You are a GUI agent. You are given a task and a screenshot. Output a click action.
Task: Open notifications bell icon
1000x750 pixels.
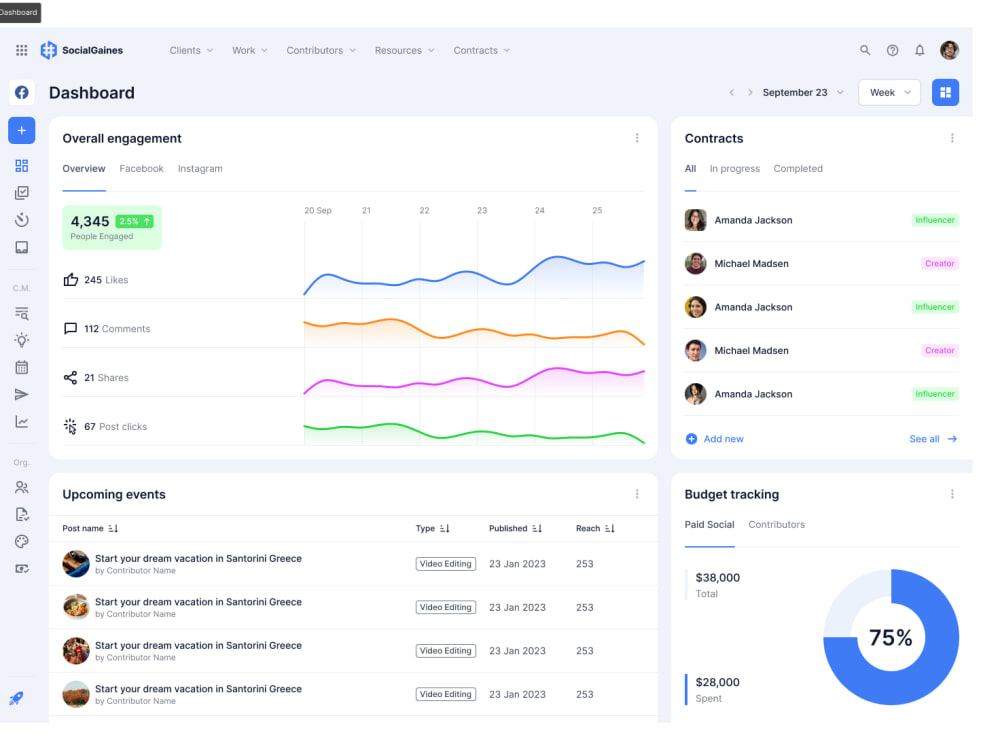[920, 50]
